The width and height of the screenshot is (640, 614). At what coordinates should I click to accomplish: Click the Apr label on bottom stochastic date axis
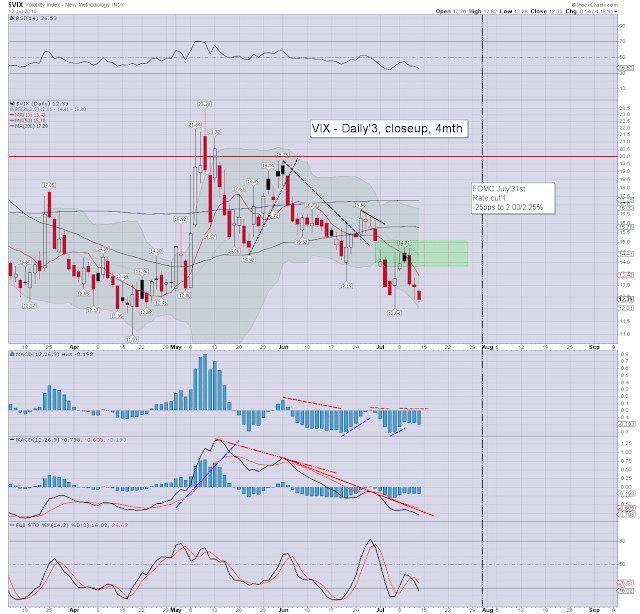pyautogui.click(x=74, y=610)
